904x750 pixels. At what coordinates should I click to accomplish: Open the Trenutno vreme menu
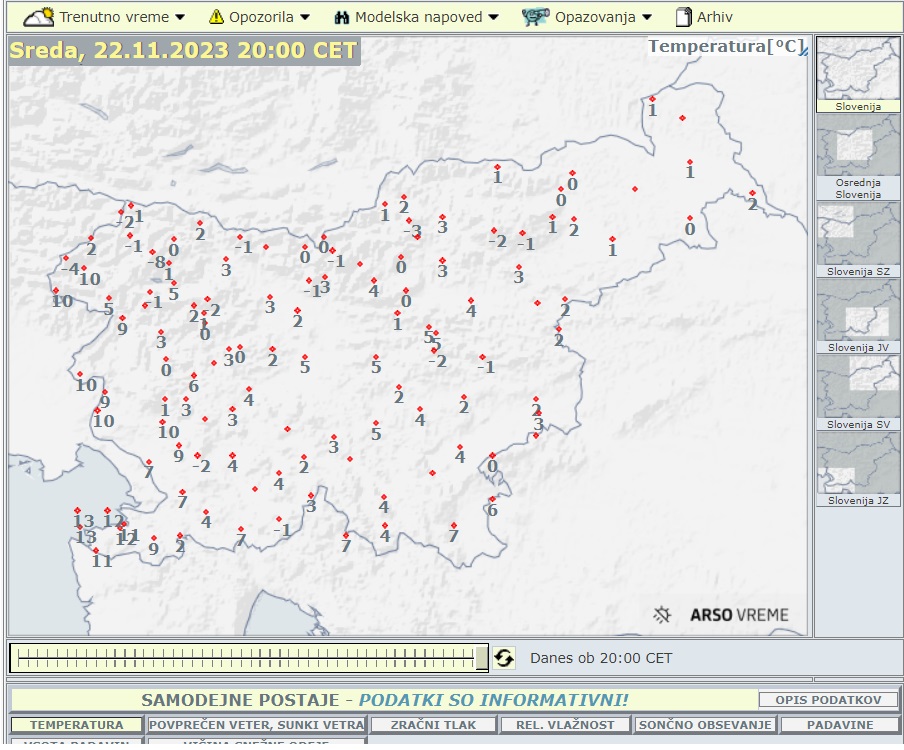104,17
